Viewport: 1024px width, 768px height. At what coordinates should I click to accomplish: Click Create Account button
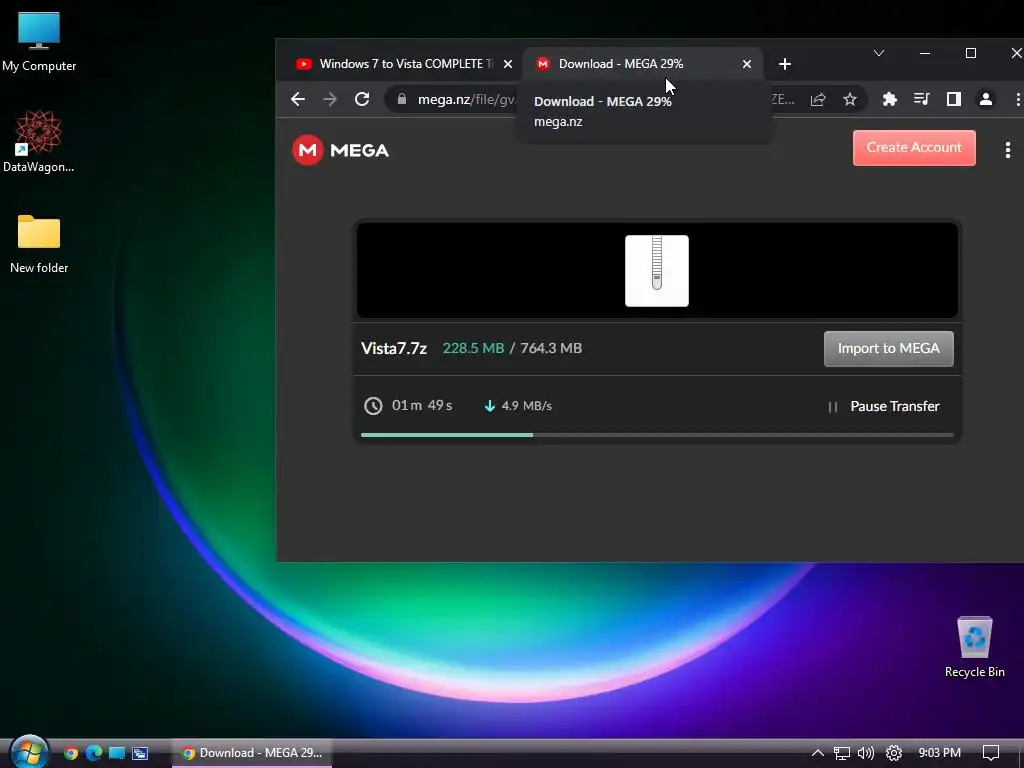tap(914, 148)
